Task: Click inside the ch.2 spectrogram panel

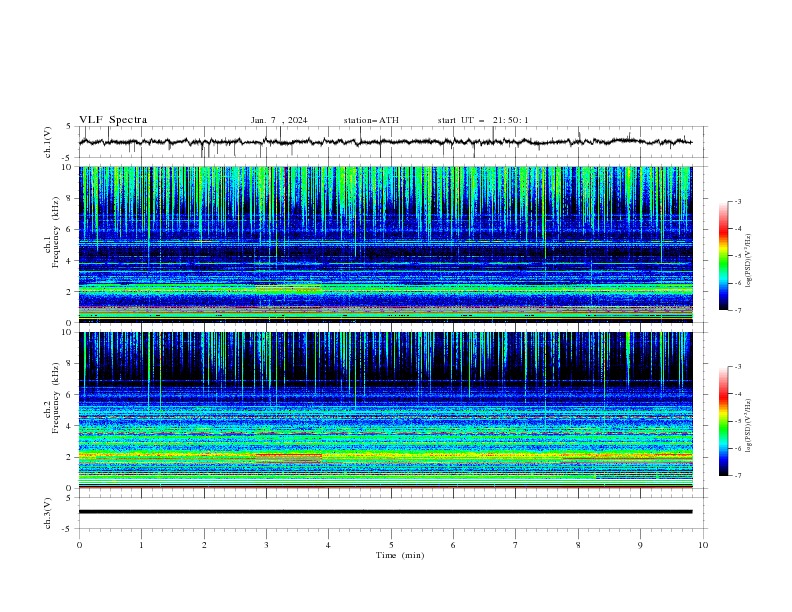Action: 385,410
